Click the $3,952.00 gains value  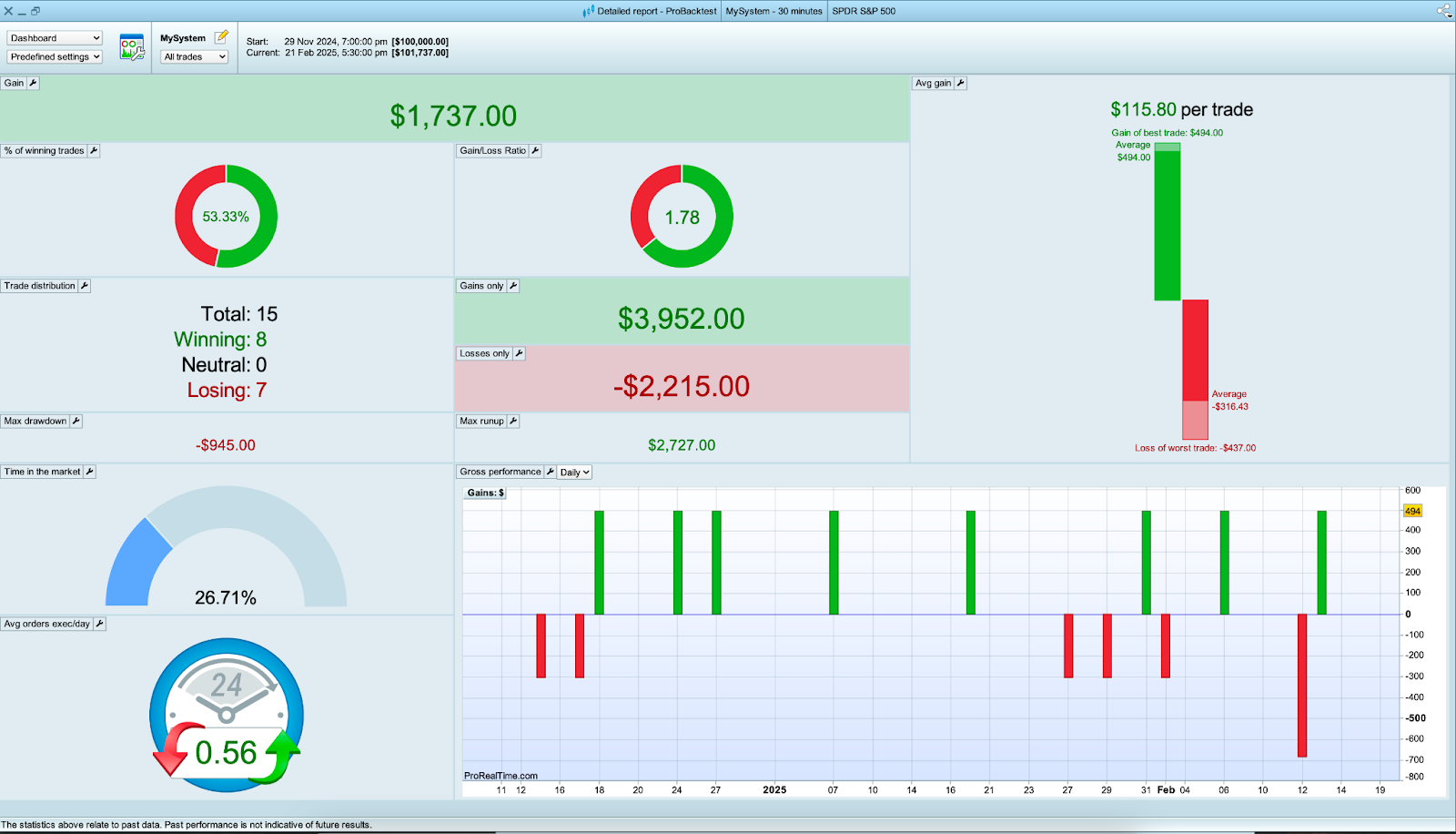pos(682,319)
